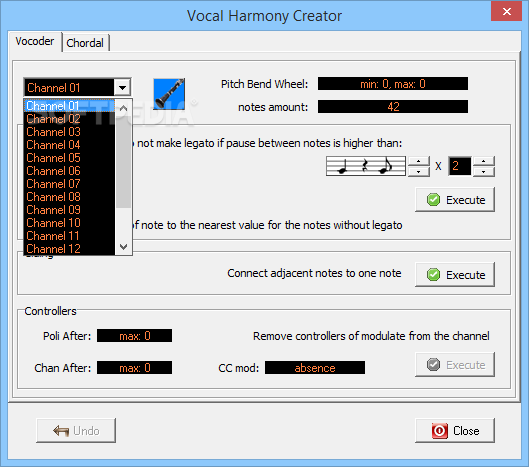Screen dimensions: 529x467
Task: Click the Undo button
Action: [x=76, y=431]
